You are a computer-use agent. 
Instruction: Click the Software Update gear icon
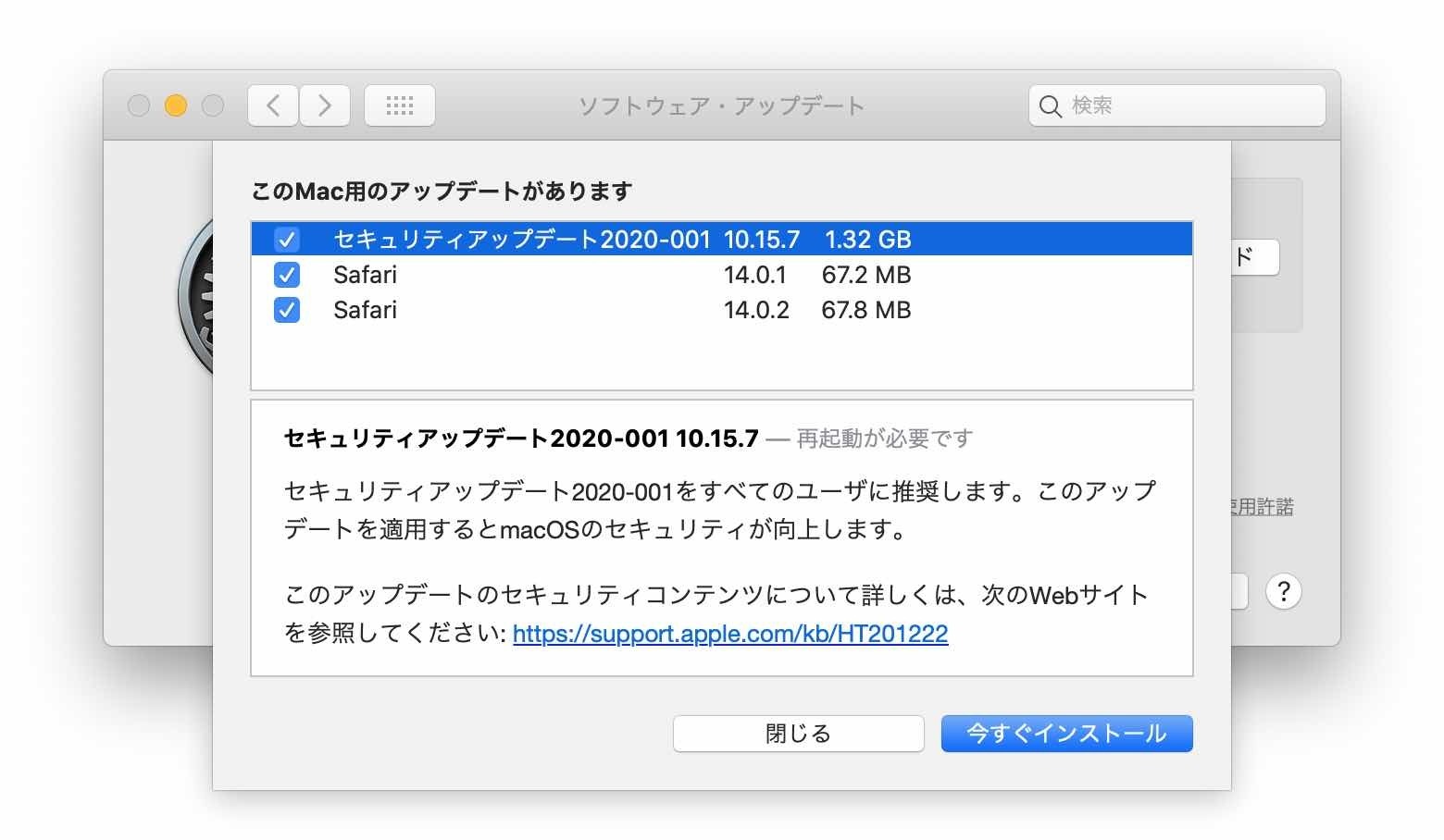click(x=196, y=298)
